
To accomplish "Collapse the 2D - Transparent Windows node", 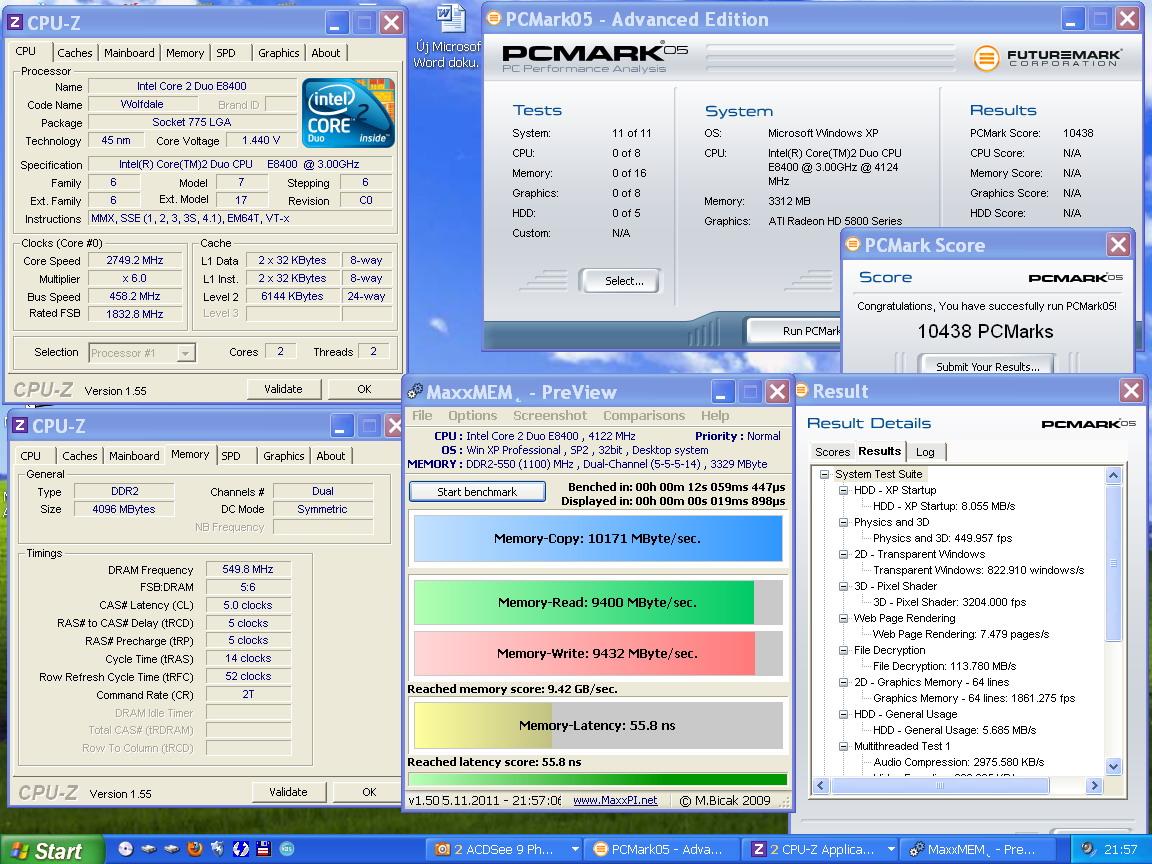I will (x=843, y=555).
